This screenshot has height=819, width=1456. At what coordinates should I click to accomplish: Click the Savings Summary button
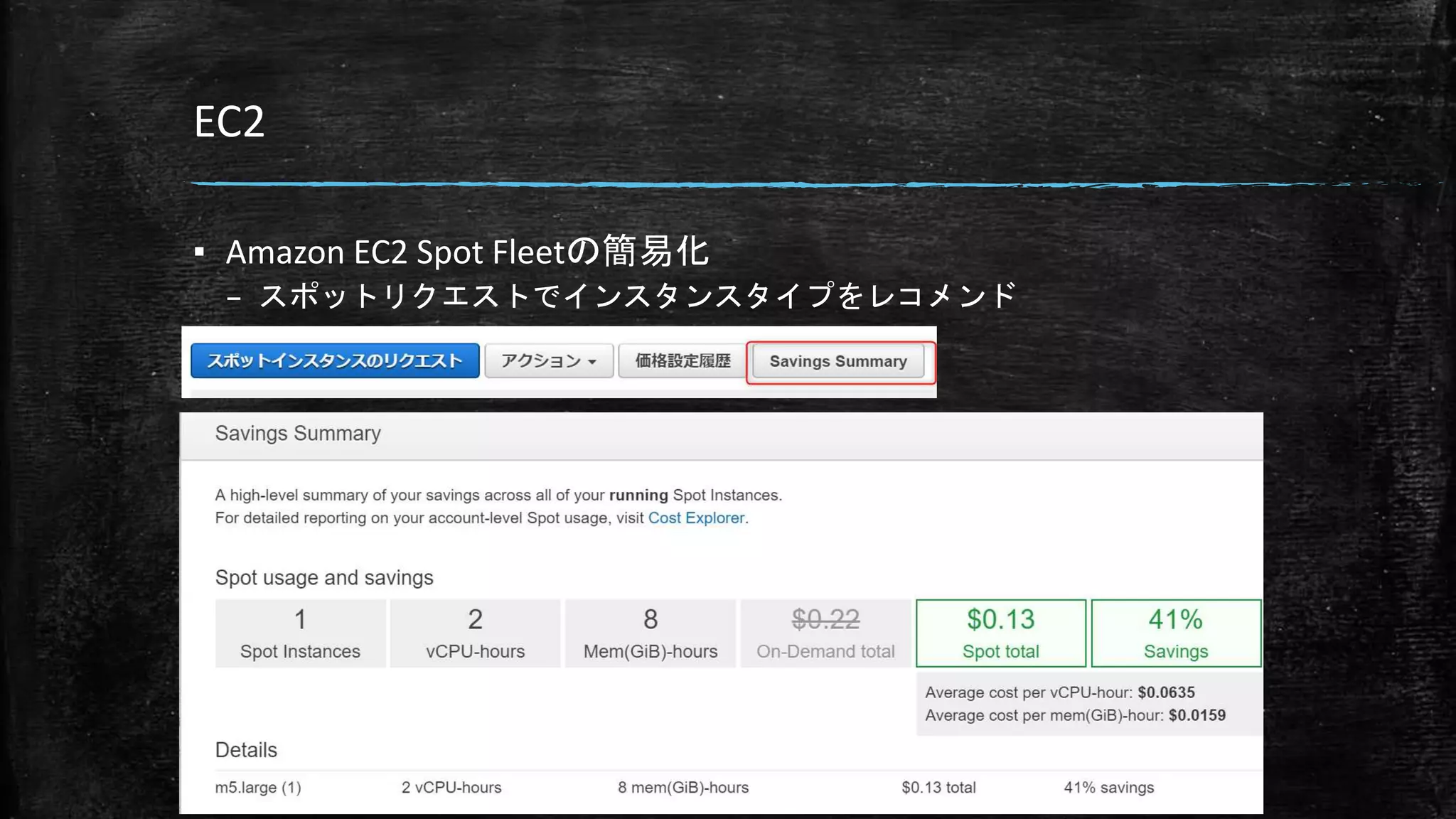tap(838, 361)
